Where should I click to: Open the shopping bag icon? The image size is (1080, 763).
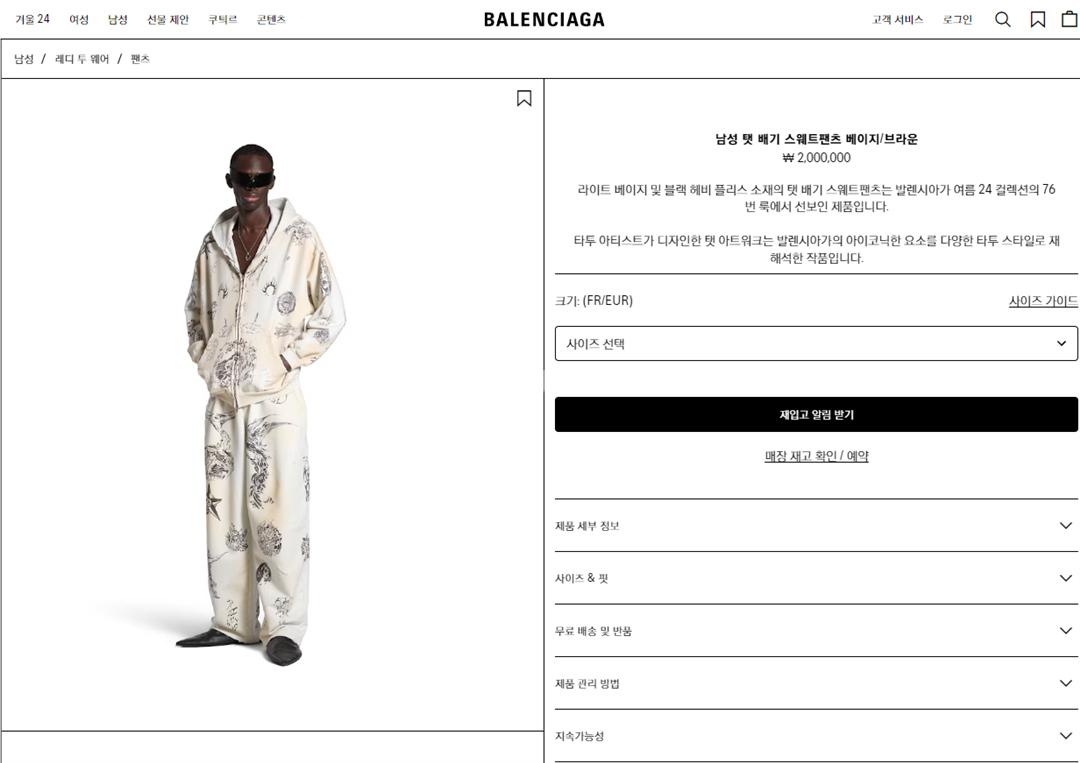coord(1070,19)
